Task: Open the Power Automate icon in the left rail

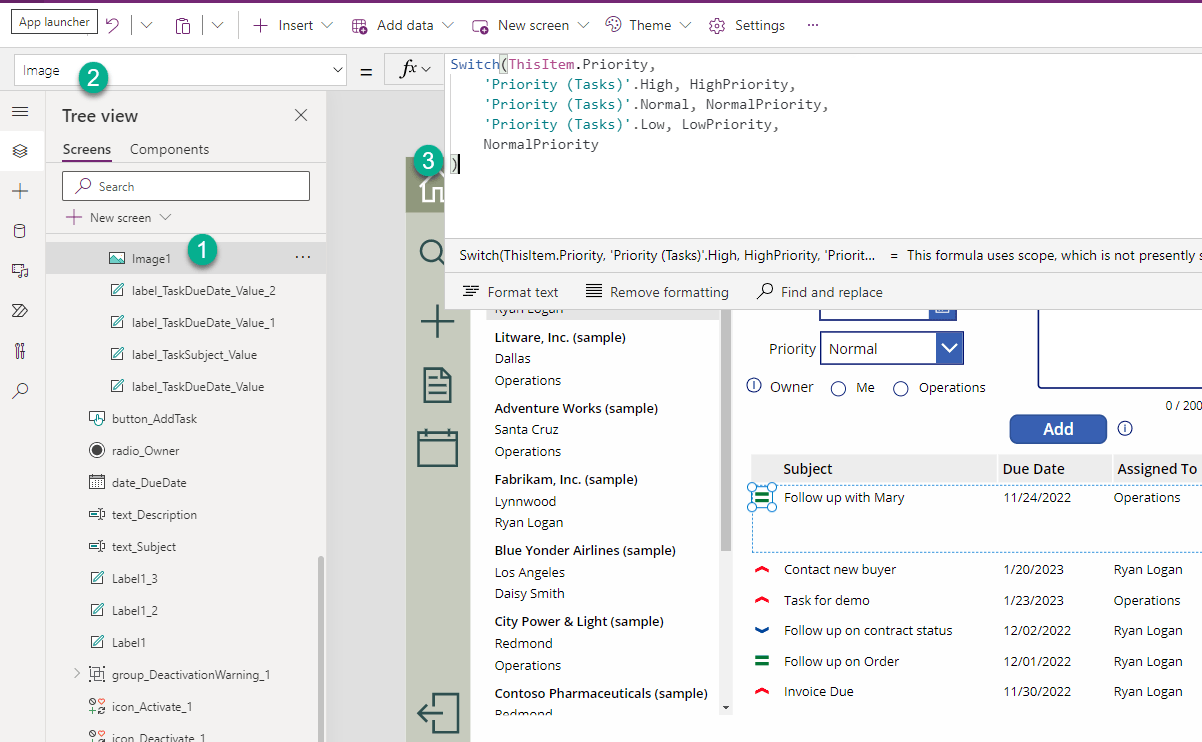Action: (x=20, y=311)
